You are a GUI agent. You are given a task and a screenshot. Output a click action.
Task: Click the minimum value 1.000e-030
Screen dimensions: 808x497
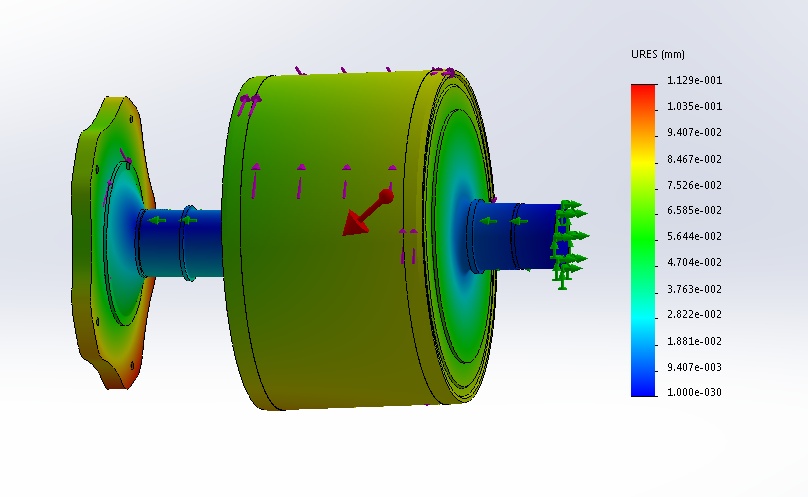694,392
